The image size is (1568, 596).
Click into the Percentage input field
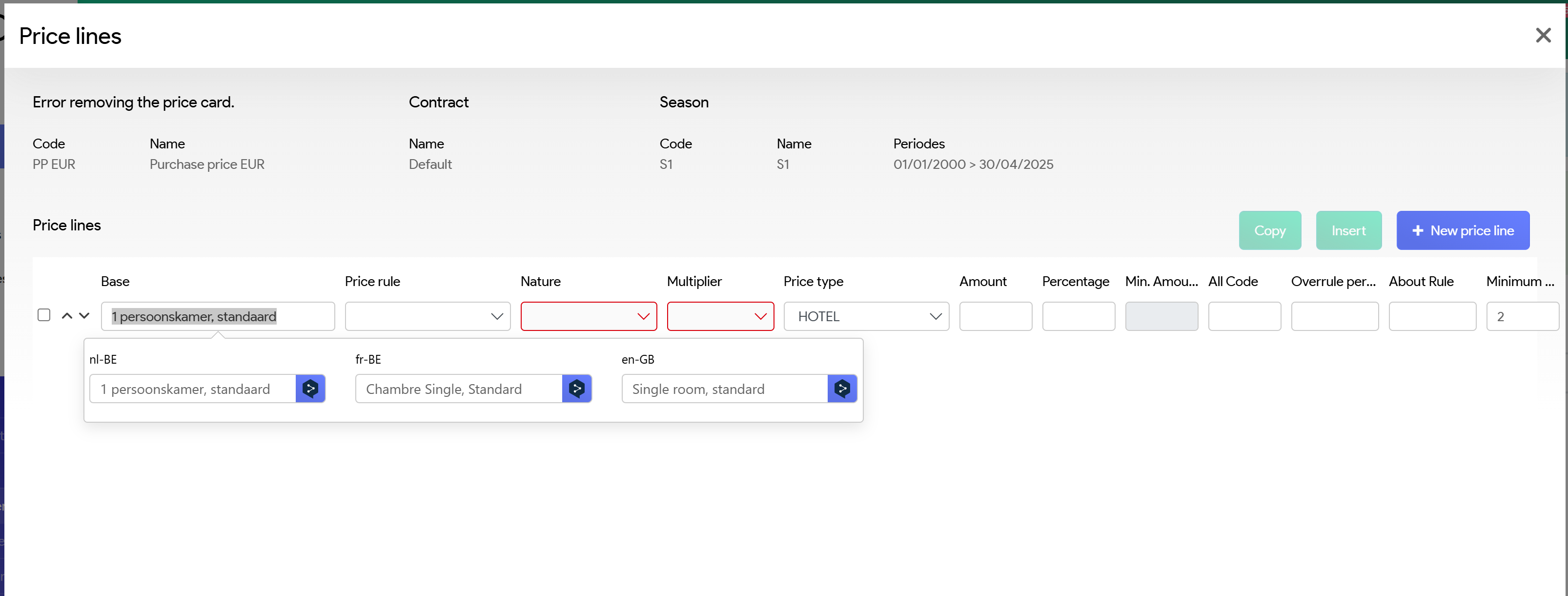1078,317
